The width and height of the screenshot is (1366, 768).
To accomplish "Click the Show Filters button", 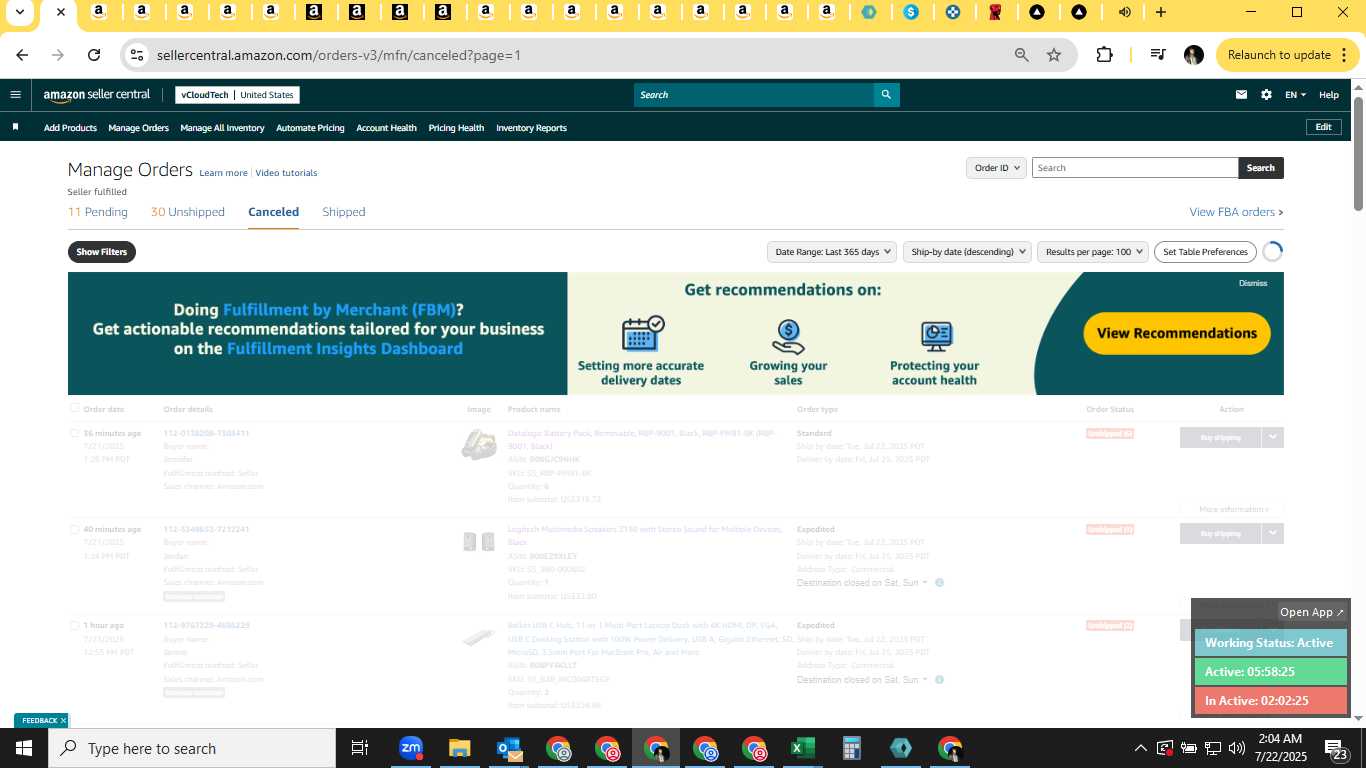I will 102,252.
